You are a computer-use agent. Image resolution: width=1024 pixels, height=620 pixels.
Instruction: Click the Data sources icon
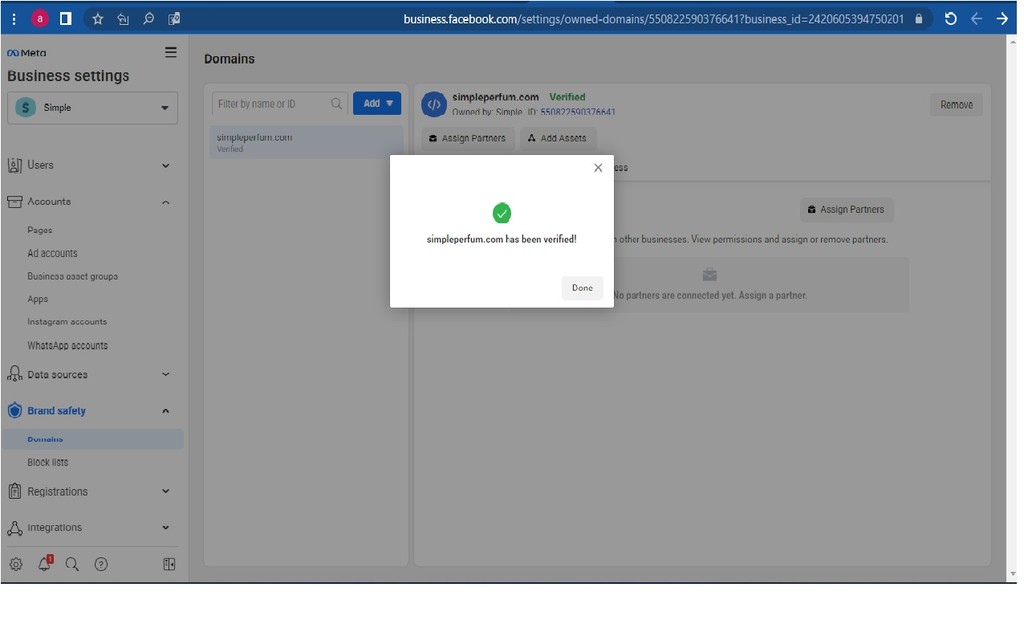14,376
